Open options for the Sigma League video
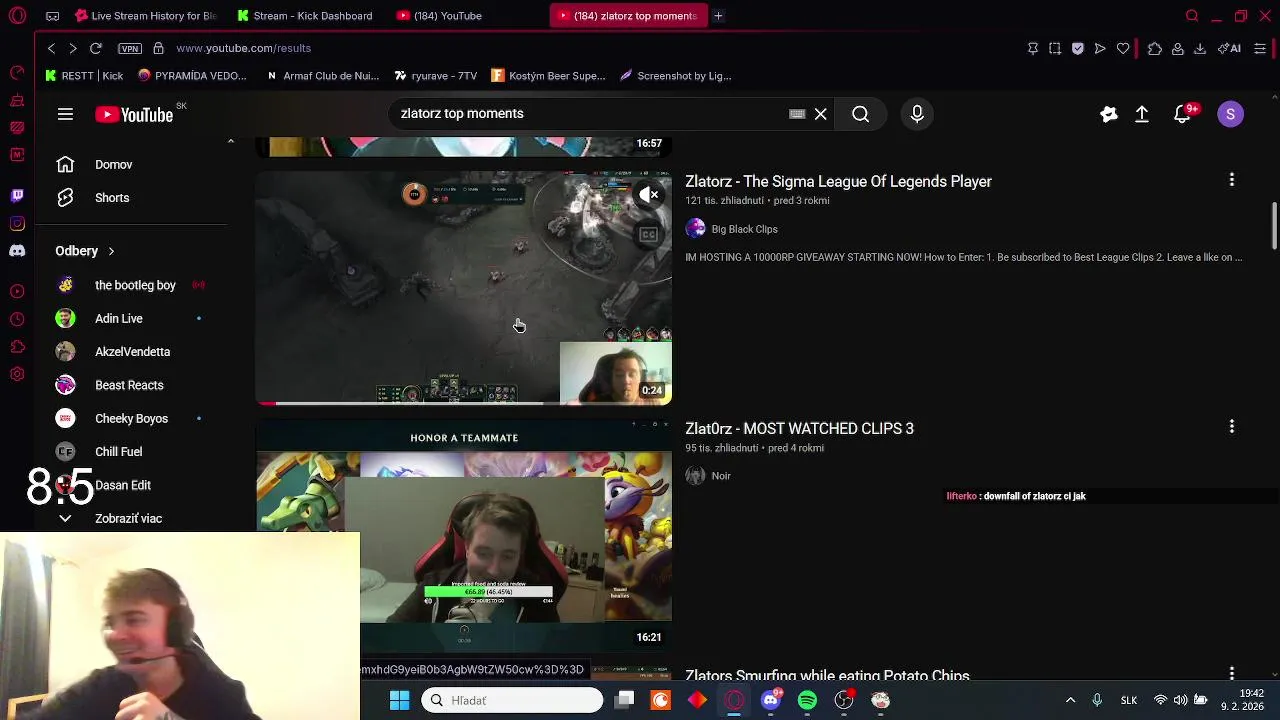Image resolution: width=1280 pixels, height=720 pixels. point(1232,180)
